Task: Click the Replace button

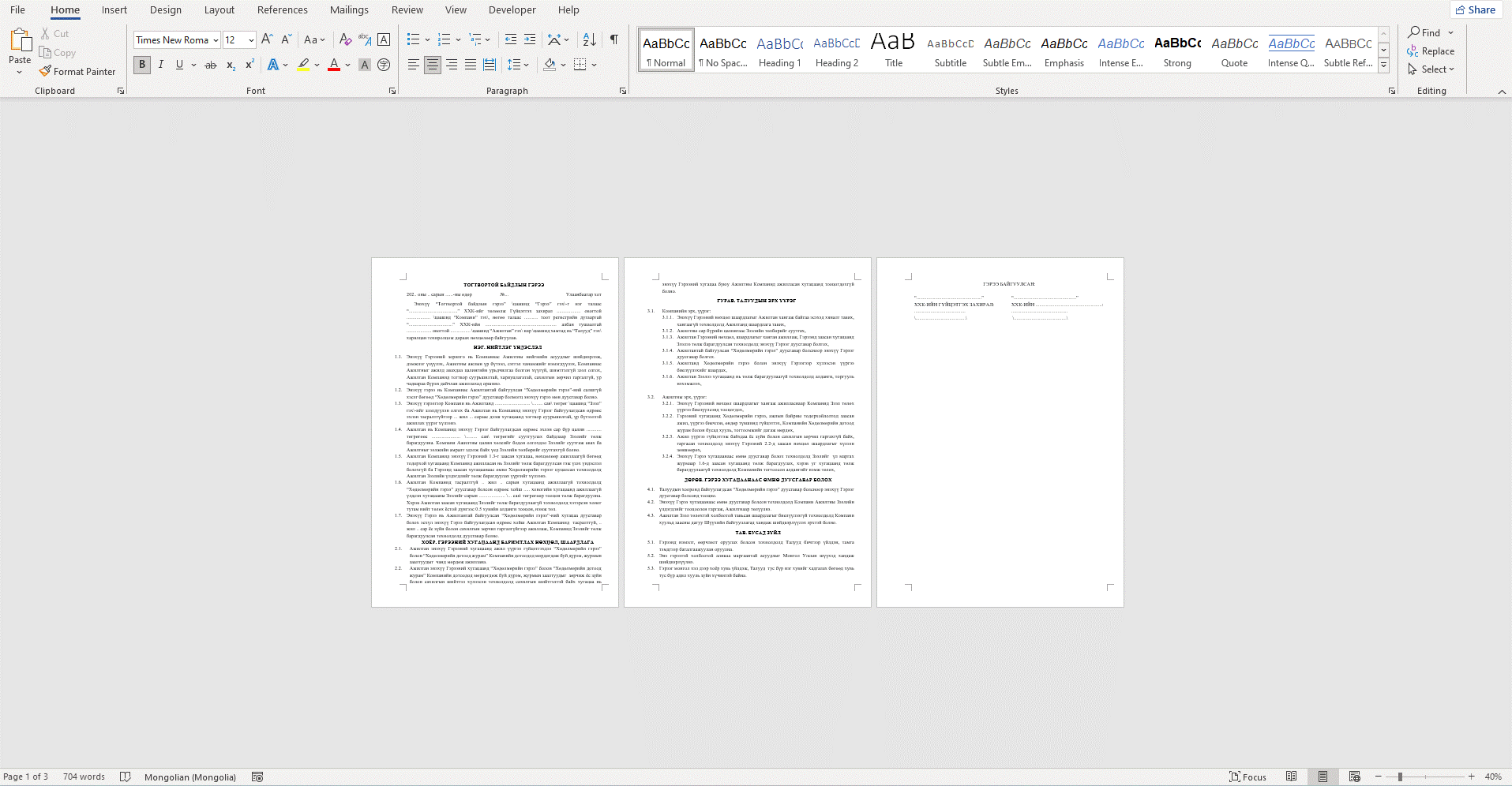Action: [x=1431, y=51]
